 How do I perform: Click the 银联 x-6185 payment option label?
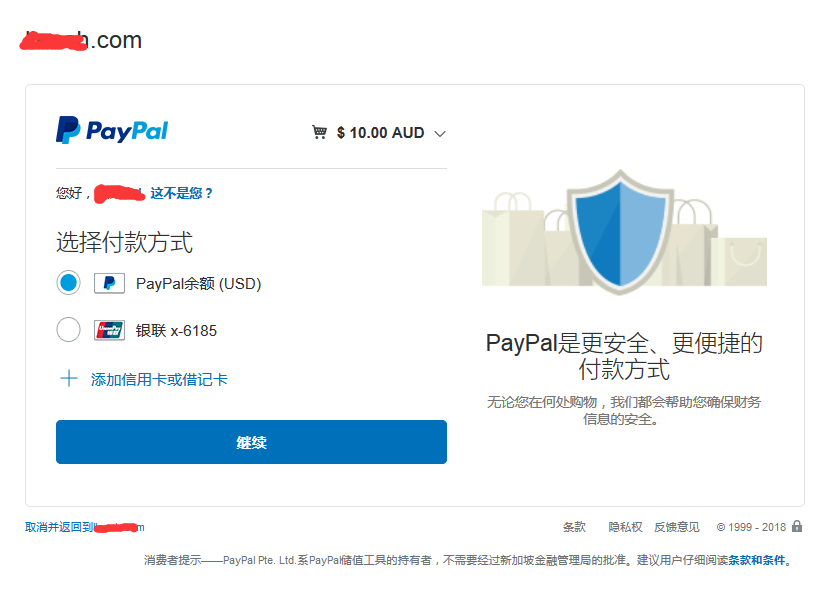[x=176, y=331]
